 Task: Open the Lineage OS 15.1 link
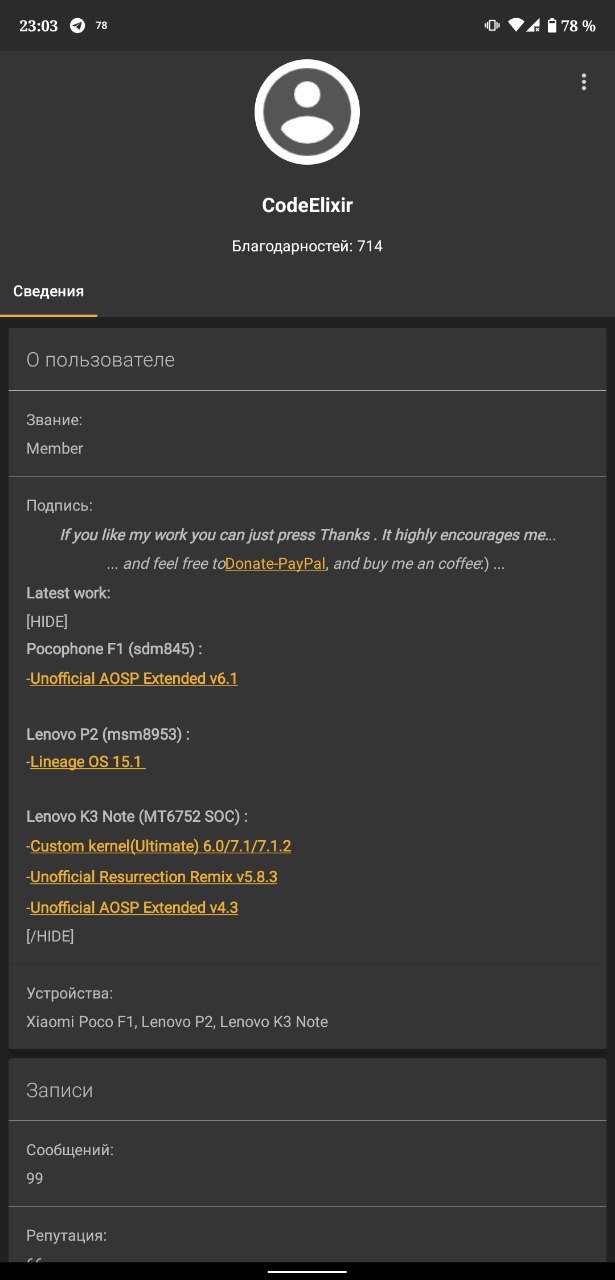[x=88, y=762]
